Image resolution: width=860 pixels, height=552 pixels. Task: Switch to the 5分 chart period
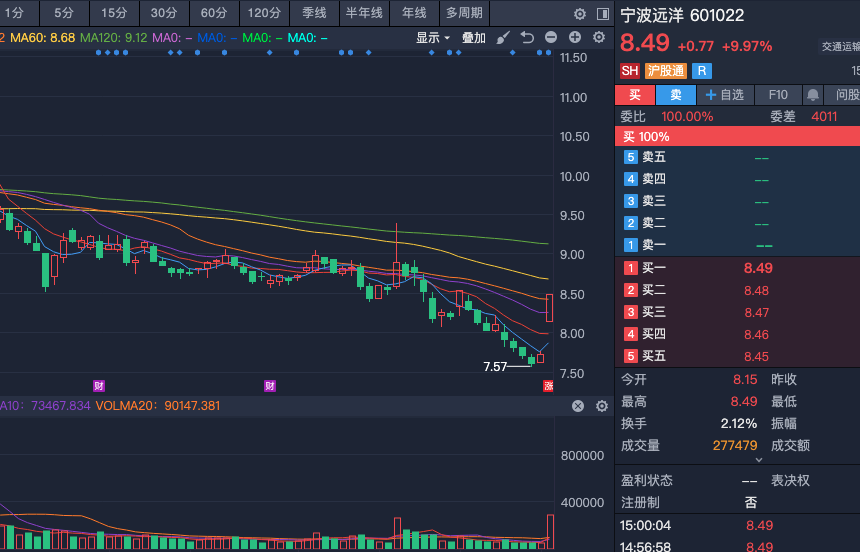(x=64, y=13)
